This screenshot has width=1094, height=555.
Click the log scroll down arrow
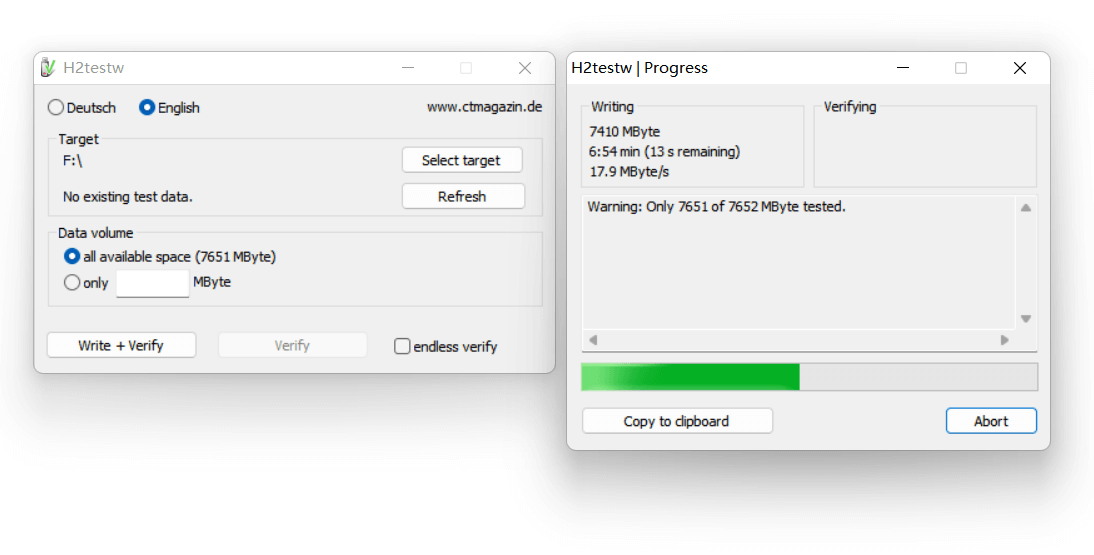(1026, 318)
